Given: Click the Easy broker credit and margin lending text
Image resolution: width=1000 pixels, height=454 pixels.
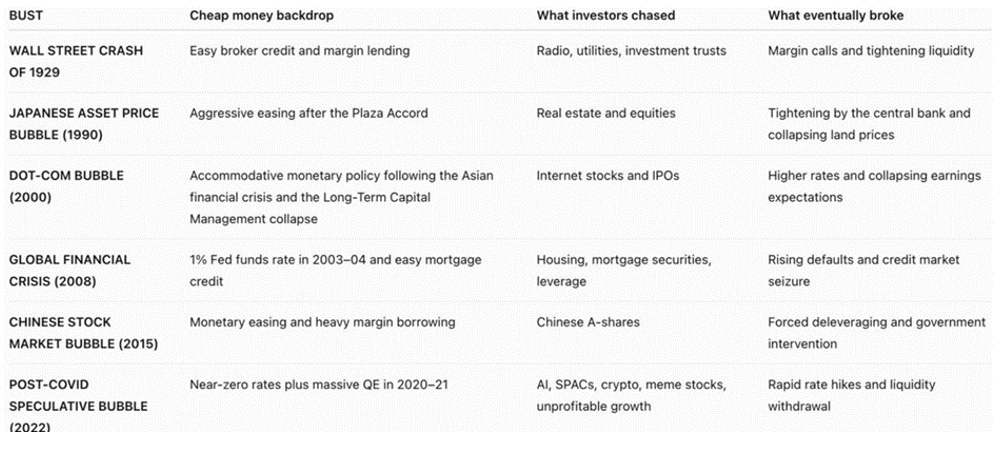Looking at the screenshot, I should 299,50.
